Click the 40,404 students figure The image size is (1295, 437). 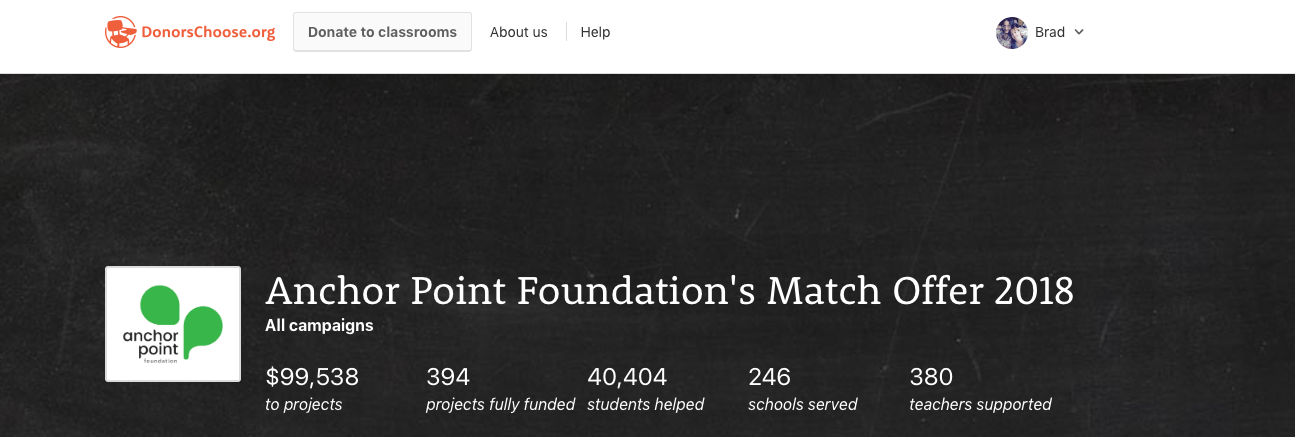tap(627, 377)
